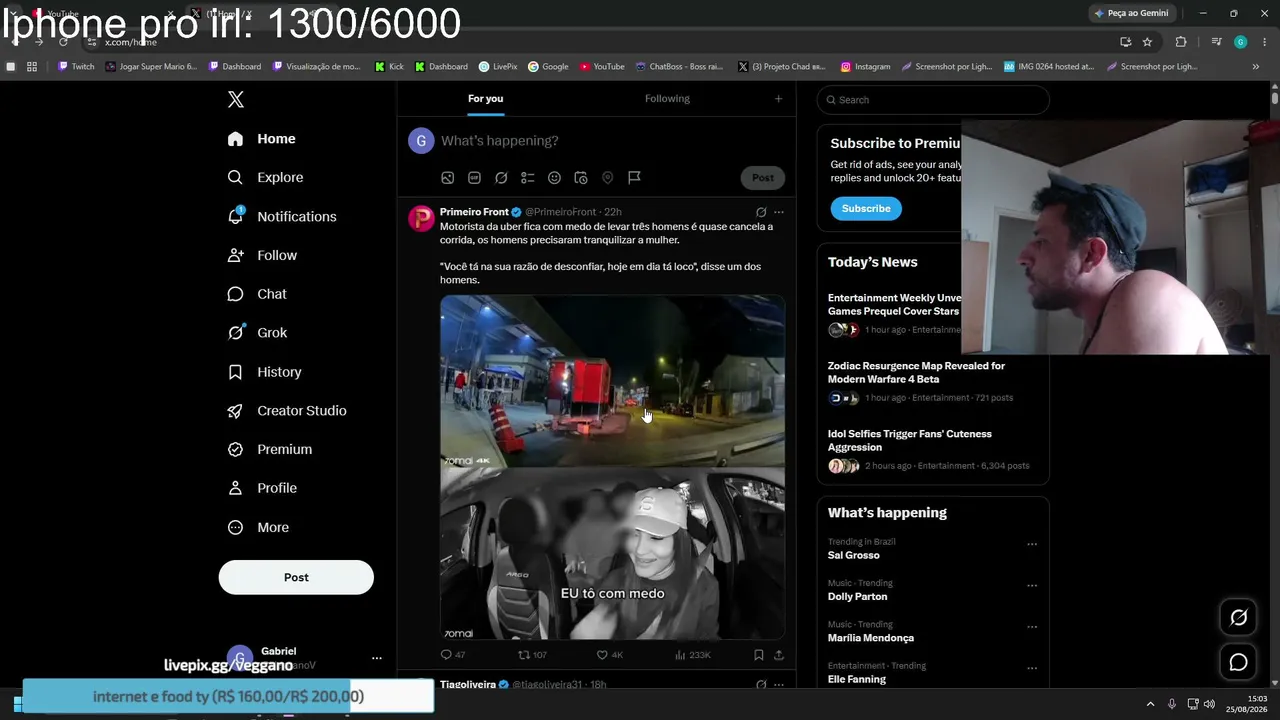Add a GIF to the post
The image size is (1280, 720).
474,178
